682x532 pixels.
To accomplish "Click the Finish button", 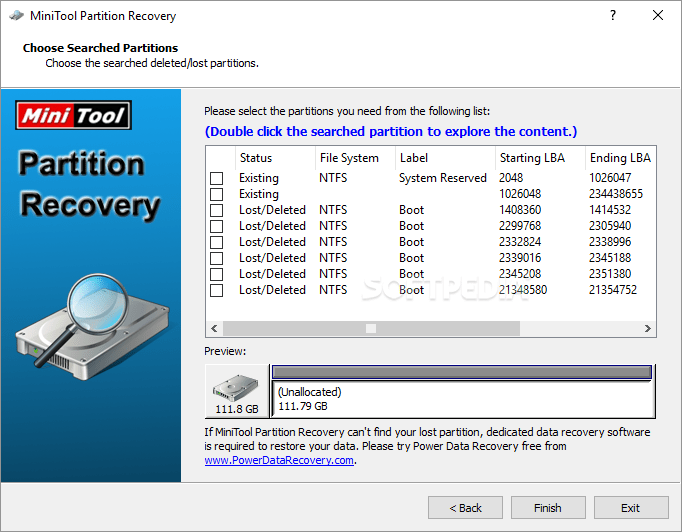I will point(548,508).
